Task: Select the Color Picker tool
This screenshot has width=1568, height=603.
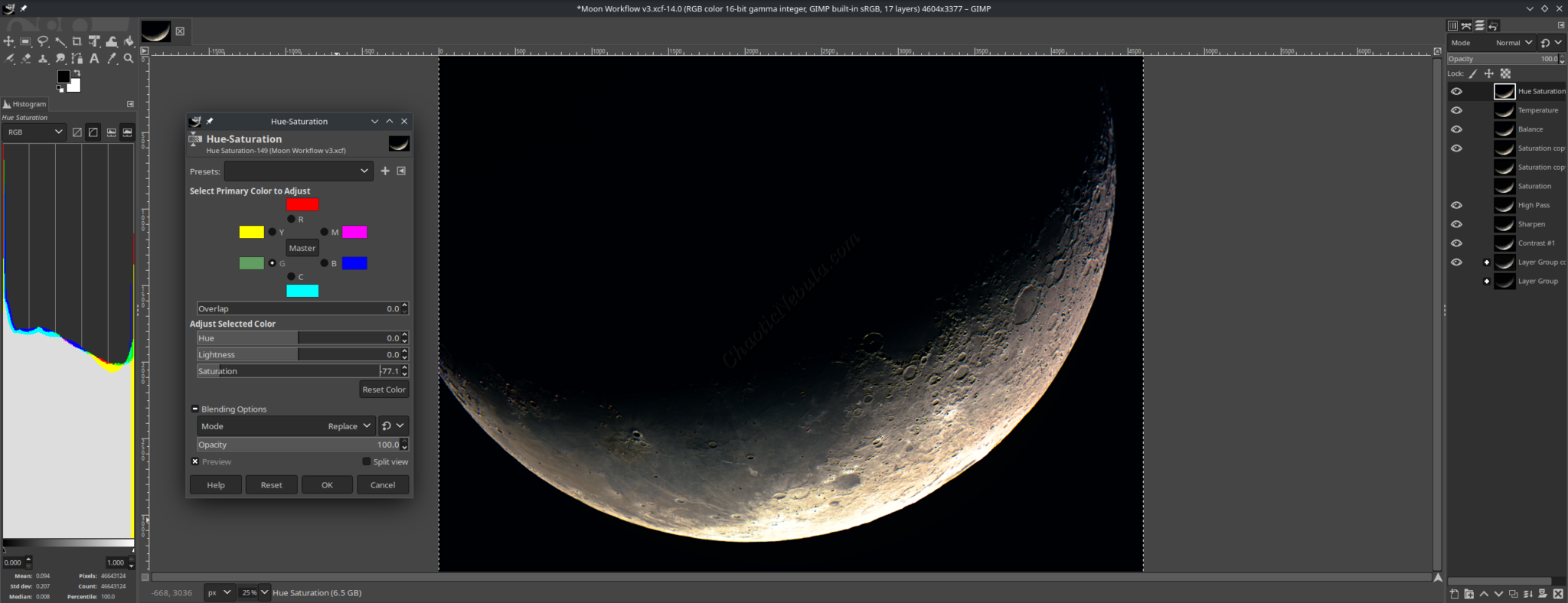Action: tap(112, 58)
